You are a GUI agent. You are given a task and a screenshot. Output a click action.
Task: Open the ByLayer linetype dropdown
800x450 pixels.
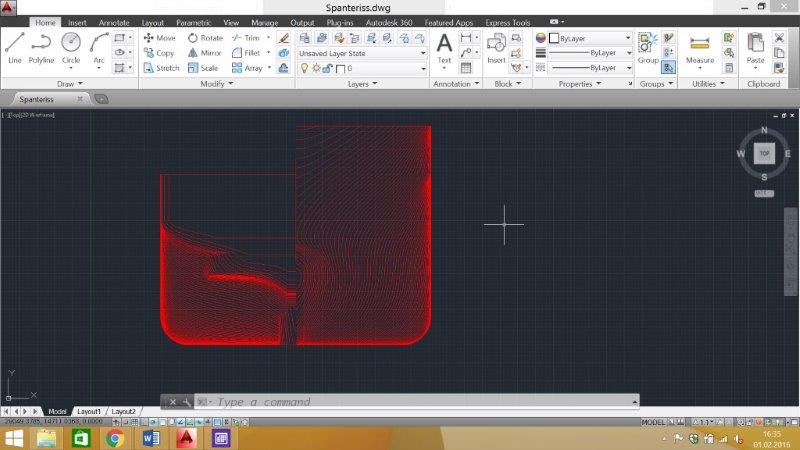click(591, 68)
